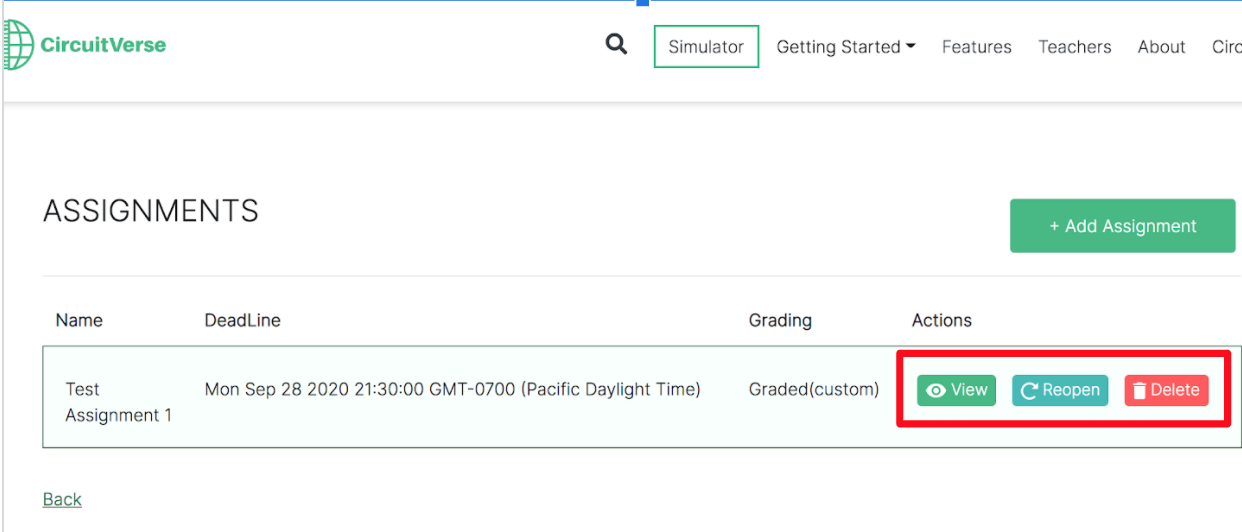
Task: Select the Test Assignment 1 name cell
Action: [118, 402]
